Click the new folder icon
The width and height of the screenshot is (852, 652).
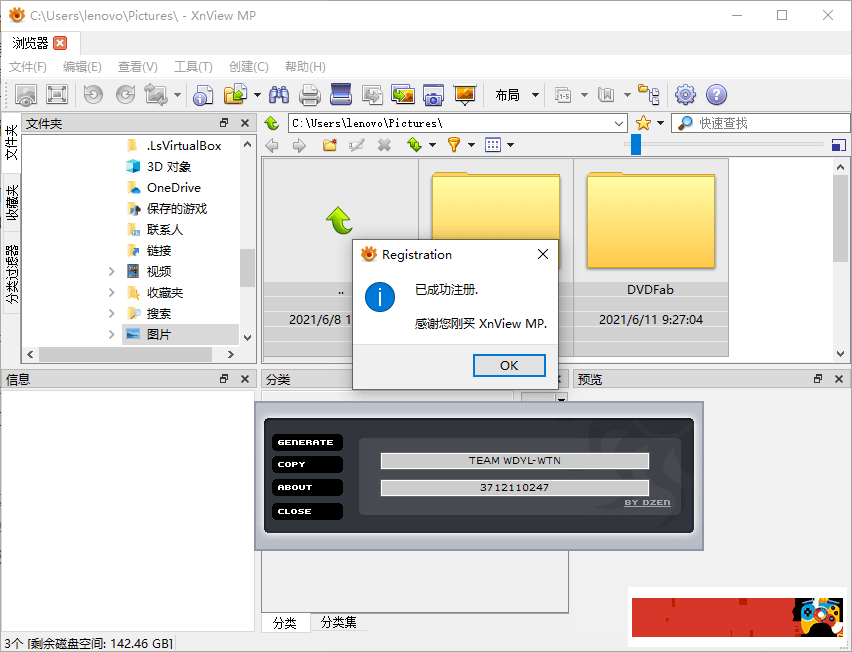(x=330, y=145)
